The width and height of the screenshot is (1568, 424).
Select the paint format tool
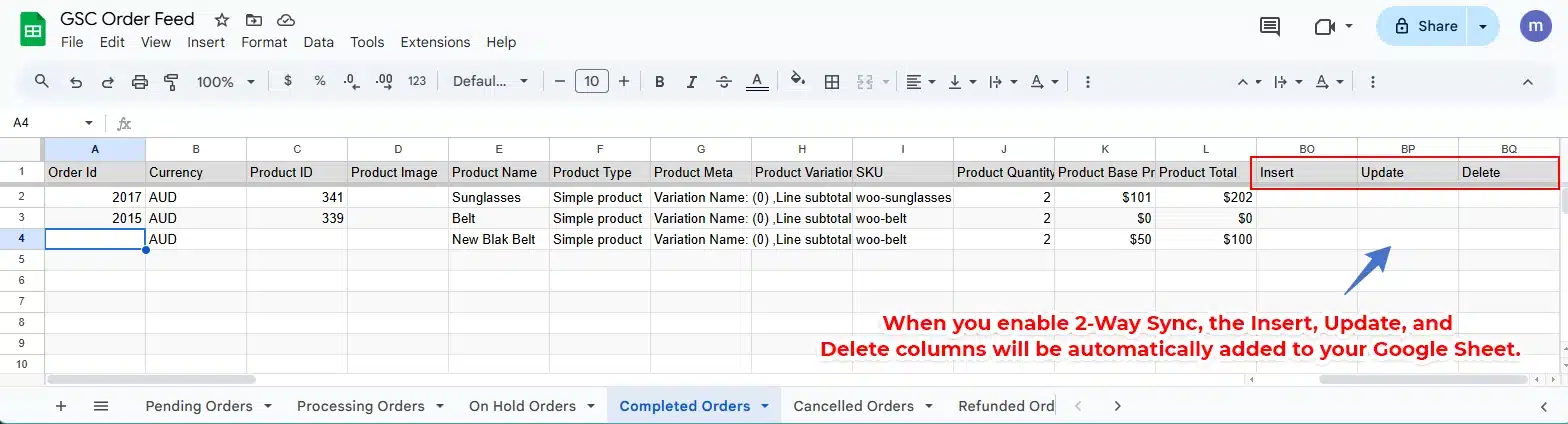tap(171, 82)
